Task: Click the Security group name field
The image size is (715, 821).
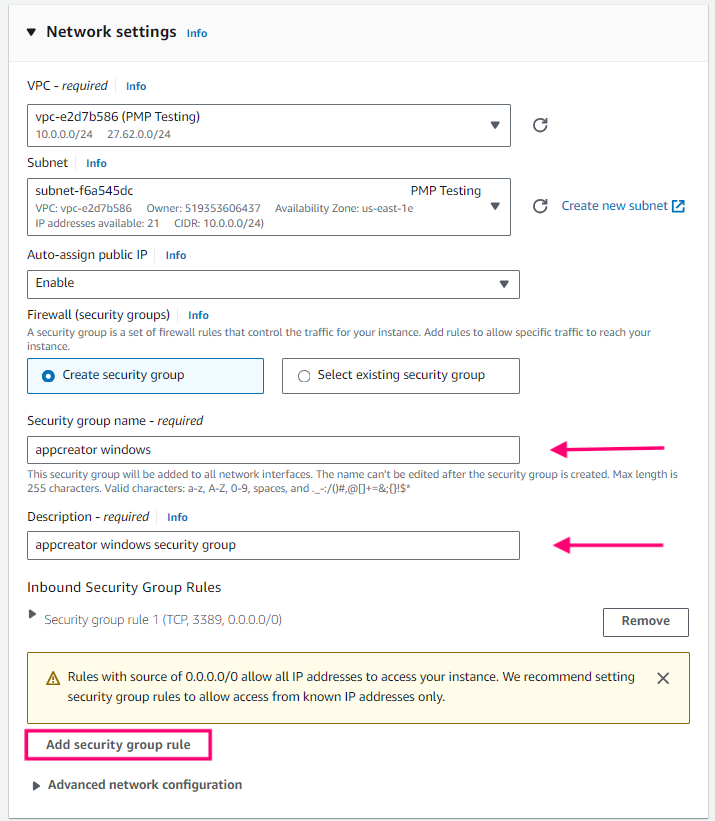Action: 273,450
